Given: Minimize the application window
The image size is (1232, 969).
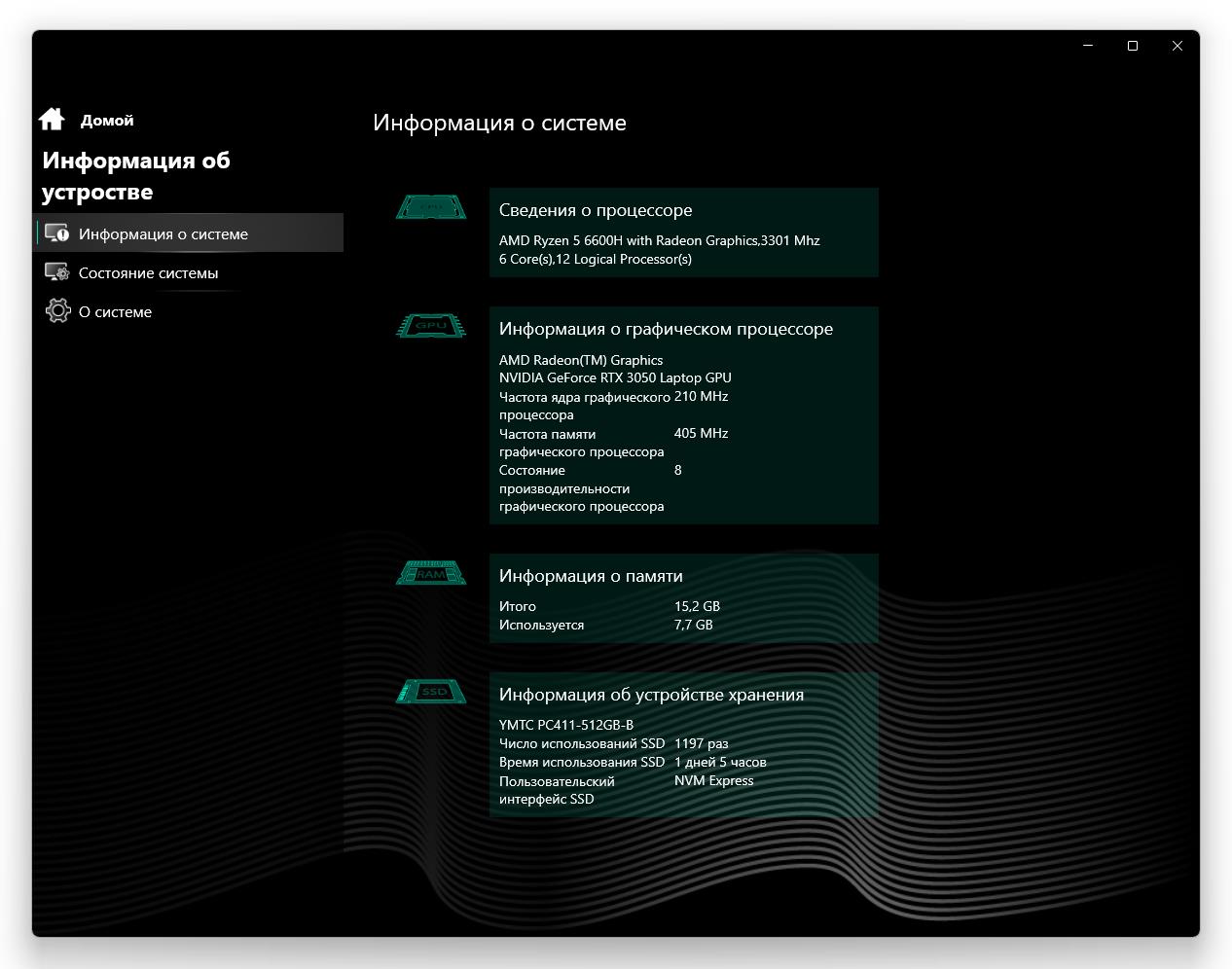Looking at the screenshot, I should (x=1088, y=46).
